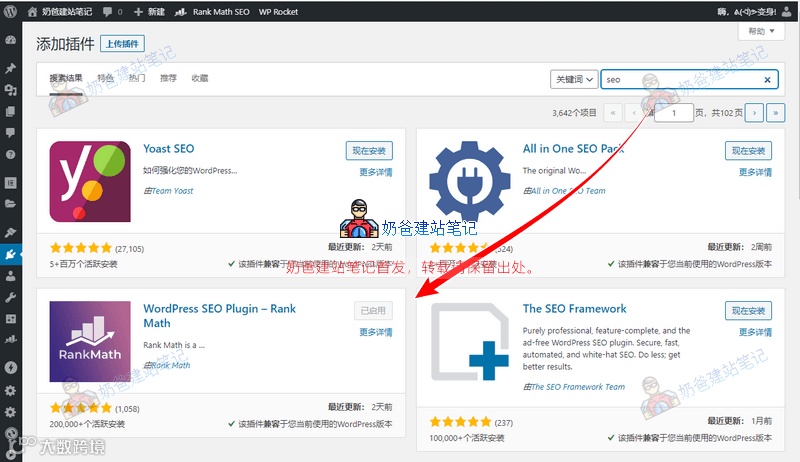
Task: Open 更多详情 for Yoast SEO
Action: [x=376, y=172]
